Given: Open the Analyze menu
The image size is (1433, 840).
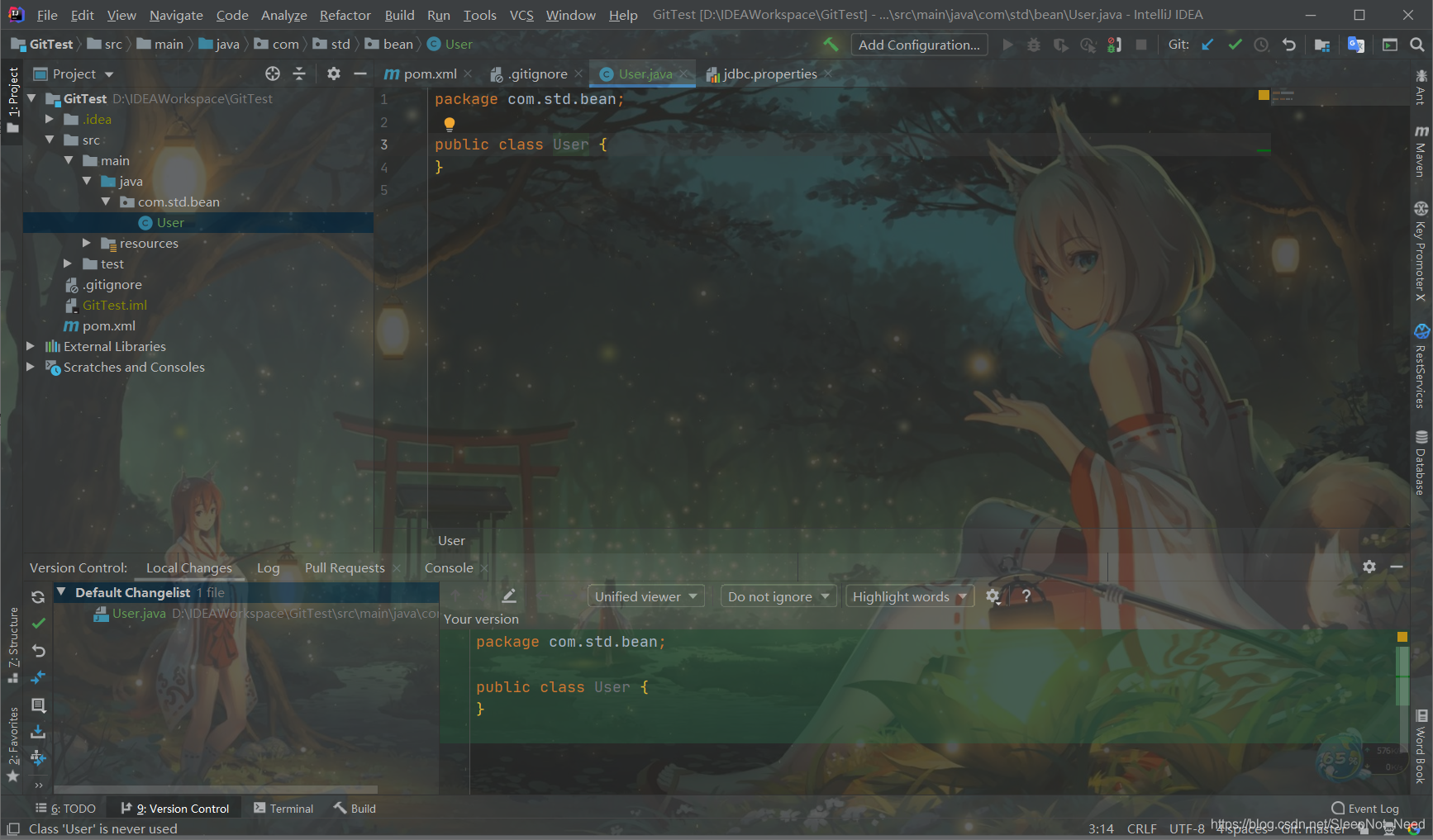Looking at the screenshot, I should pyautogui.click(x=283, y=15).
